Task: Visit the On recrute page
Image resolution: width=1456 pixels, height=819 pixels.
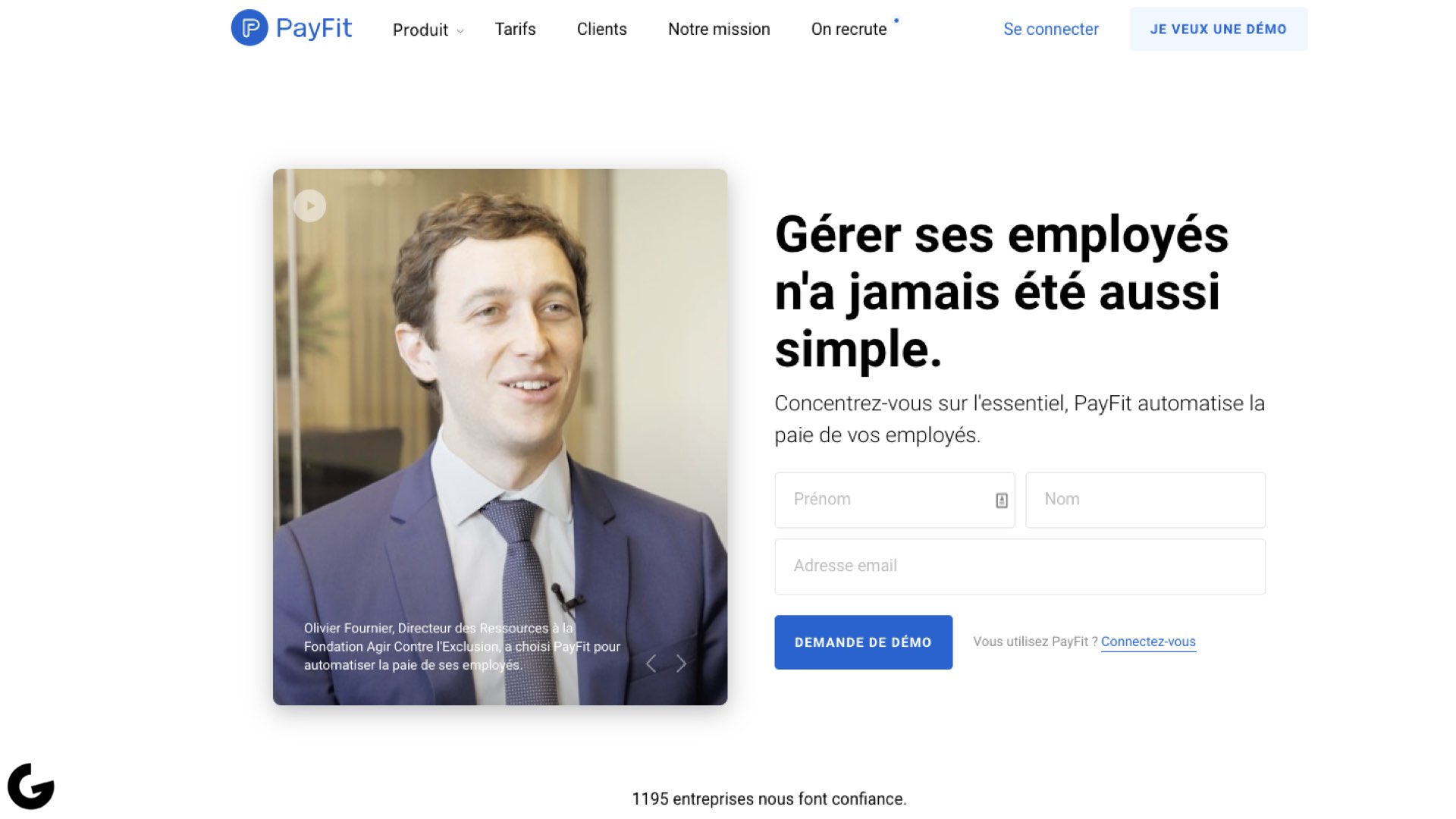Action: tap(849, 29)
